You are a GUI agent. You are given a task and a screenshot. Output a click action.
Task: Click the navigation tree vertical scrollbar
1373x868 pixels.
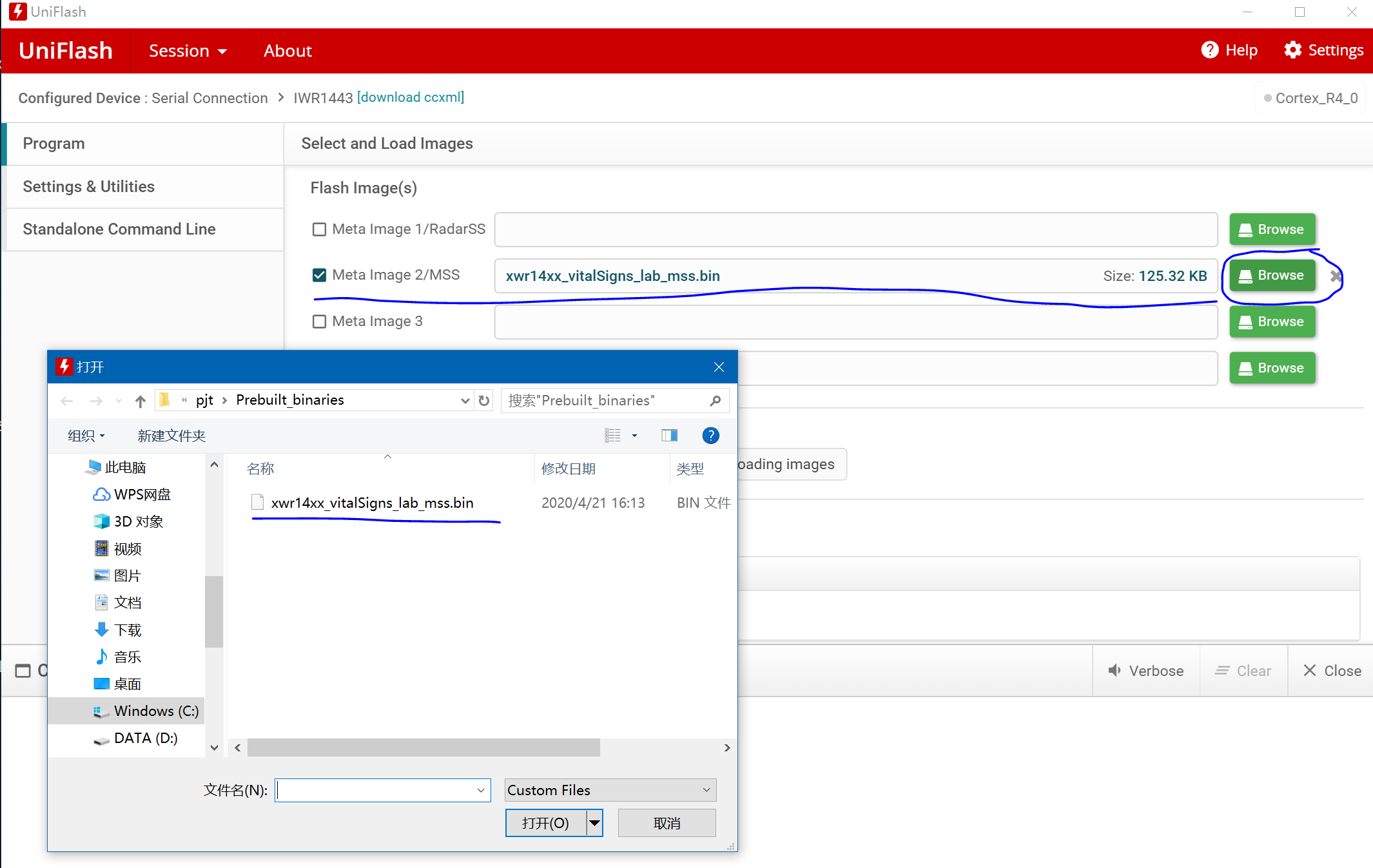[214, 611]
